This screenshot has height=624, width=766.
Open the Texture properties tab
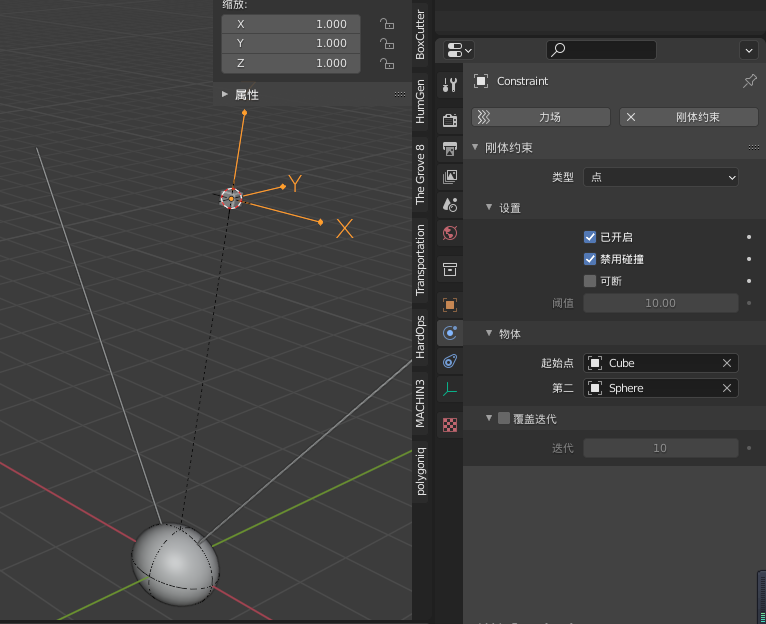[x=449, y=425]
